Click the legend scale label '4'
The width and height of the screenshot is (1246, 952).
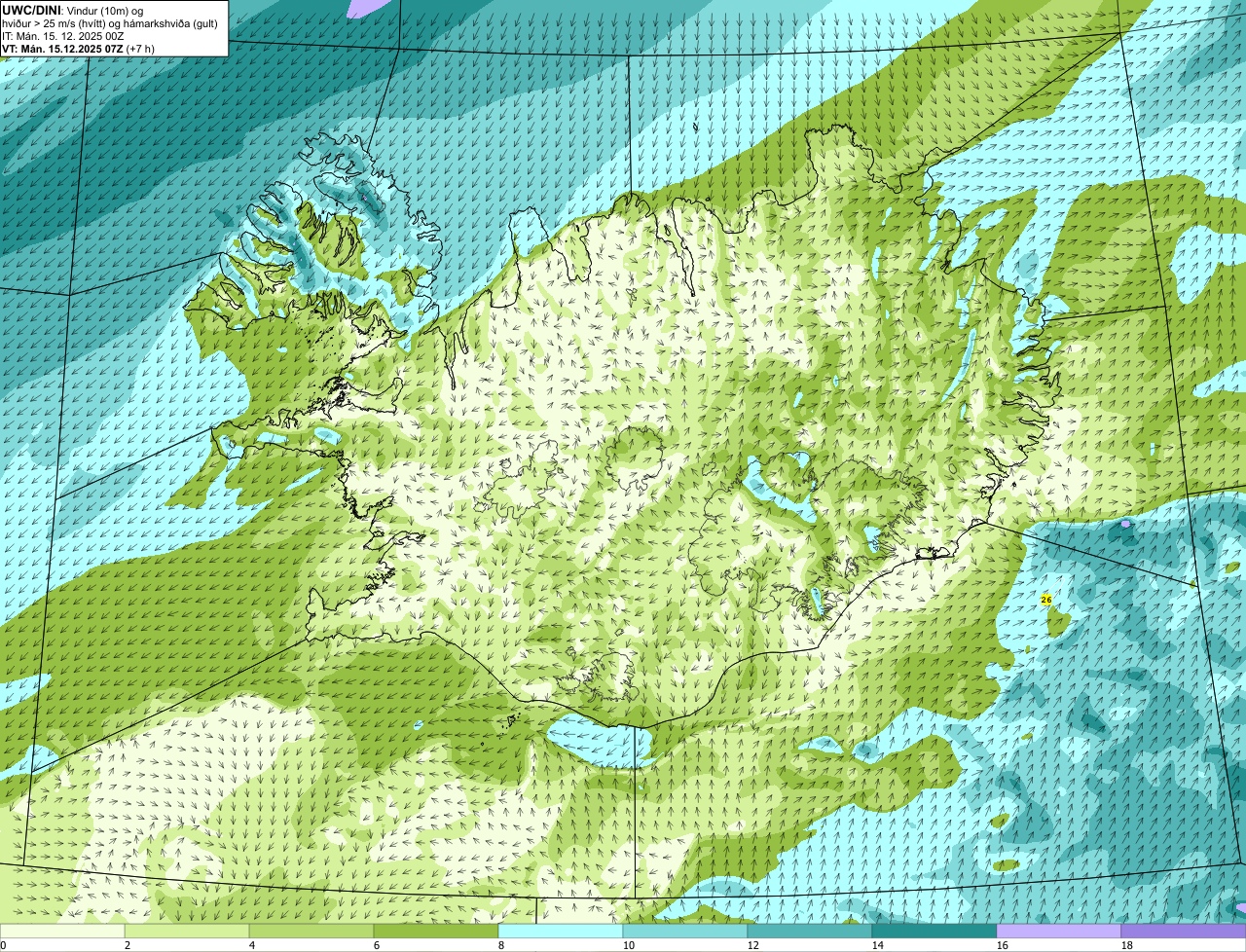(252, 945)
